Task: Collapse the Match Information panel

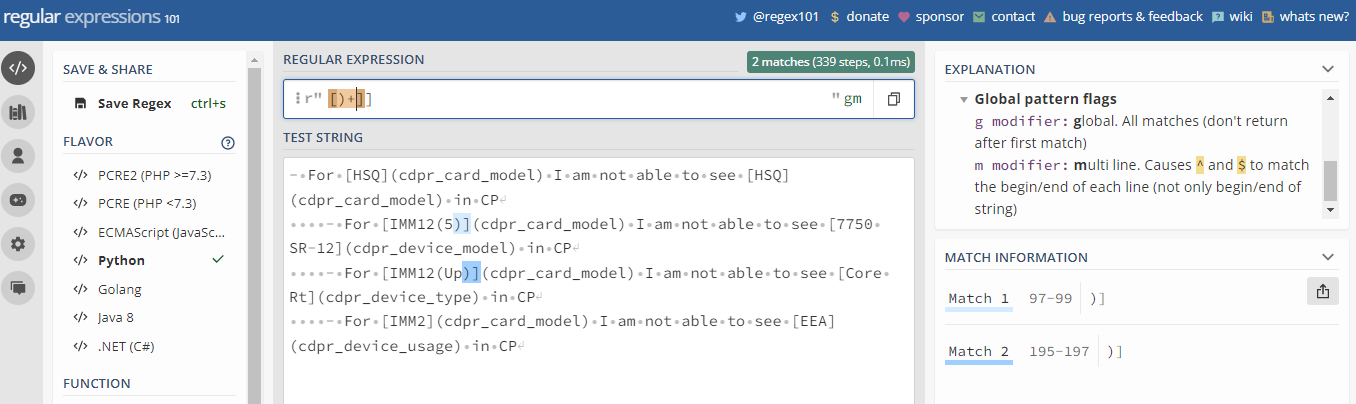Action: click(1328, 258)
